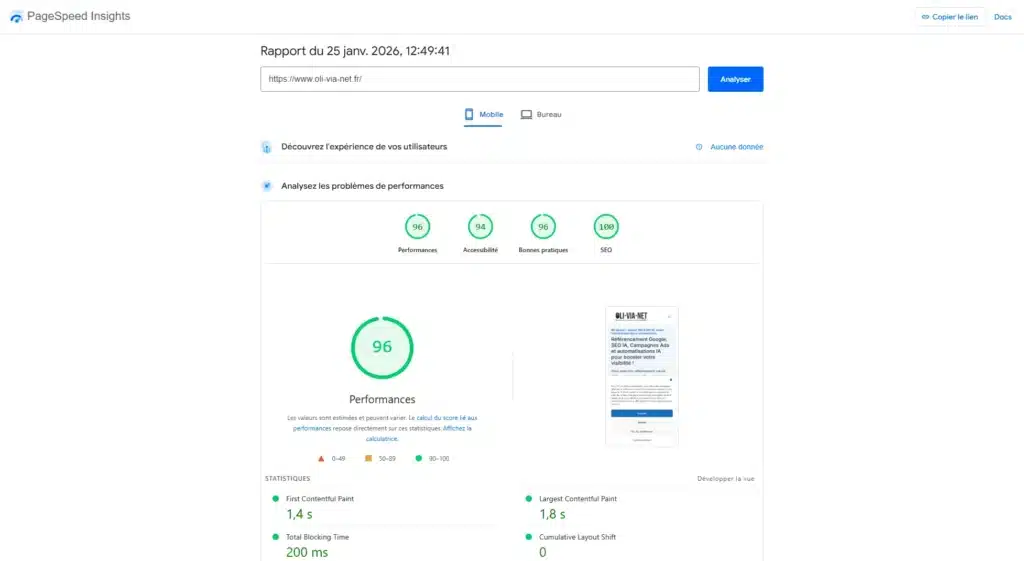
Task: Click the info icon beside Aucune donnée
Action: (x=699, y=147)
